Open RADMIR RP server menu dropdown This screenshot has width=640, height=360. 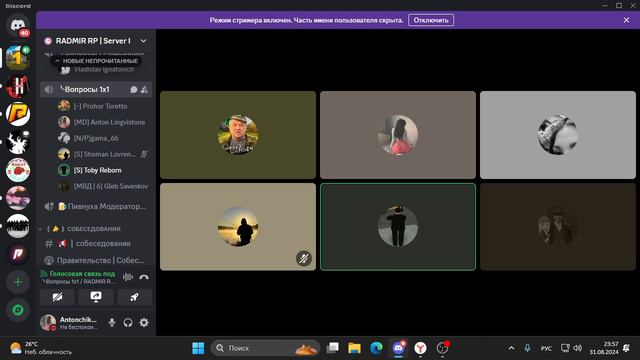143,41
